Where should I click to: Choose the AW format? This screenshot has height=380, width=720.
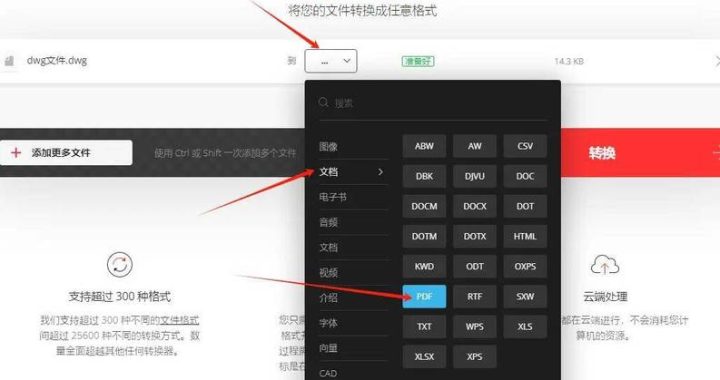point(475,146)
